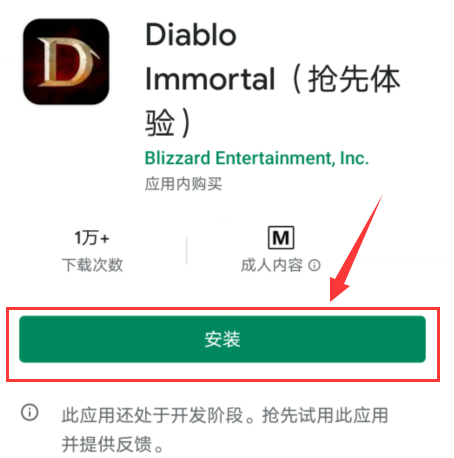This screenshot has width=454, height=458.
Task: Tap the 成人内容 content rating label
Action: point(272,265)
